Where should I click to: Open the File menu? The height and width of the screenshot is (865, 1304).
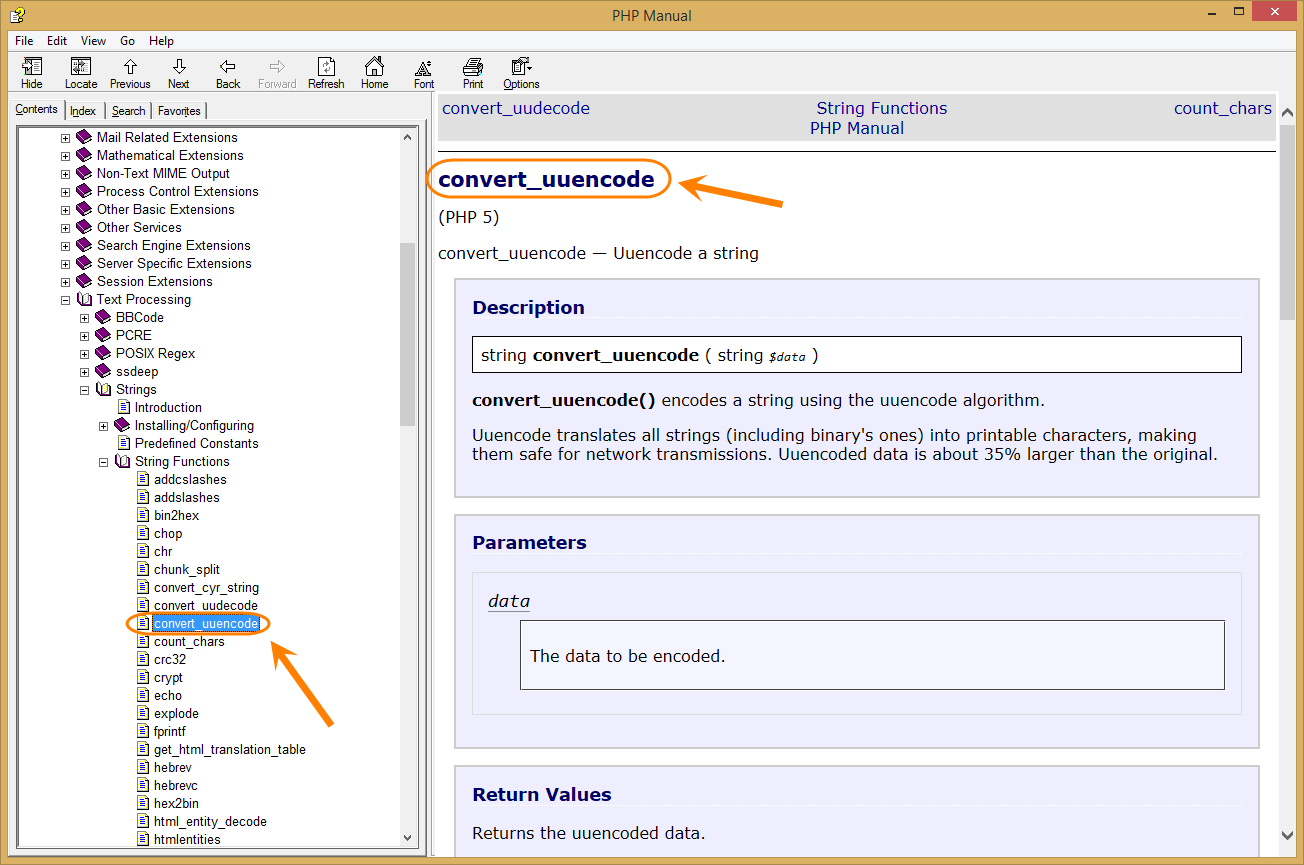(x=24, y=41)
